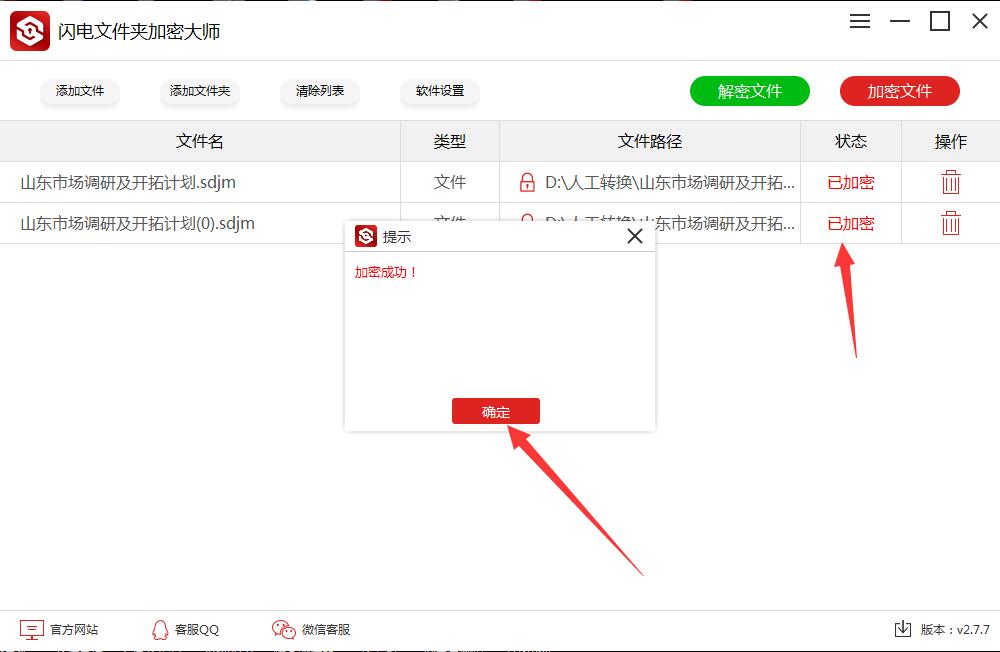Click the first row file path text
Image resolution: width=1000 pixels, height=652 pixels.
(x=670, y=182)
